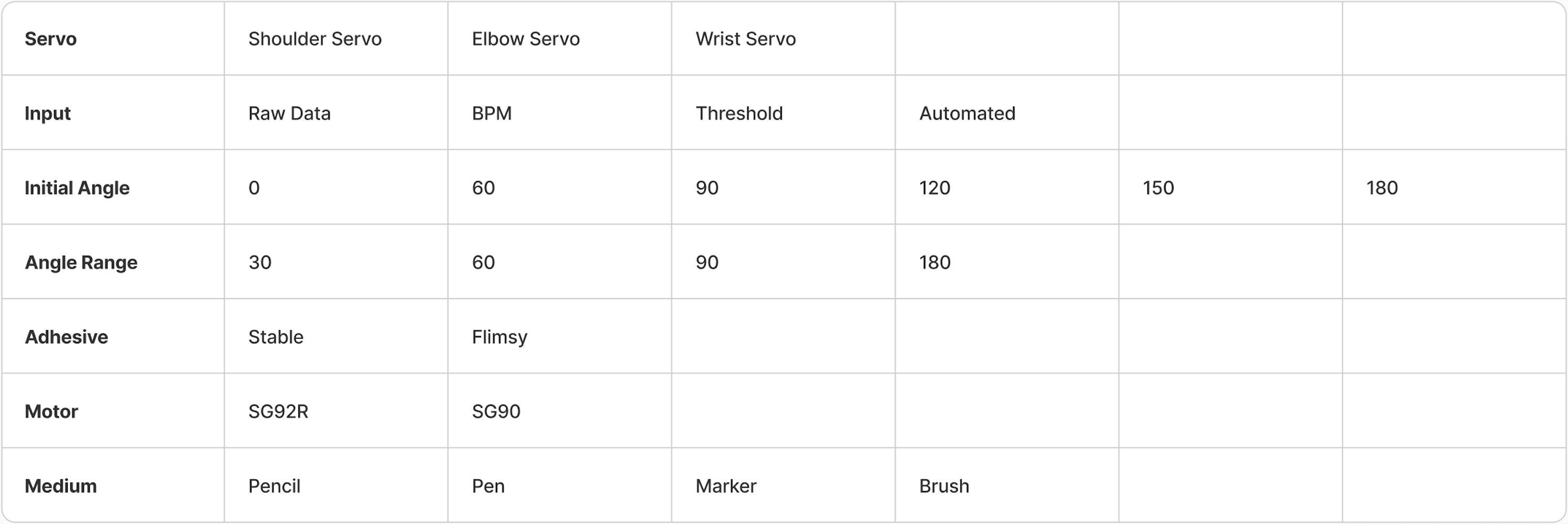Select the Threshold input cell
Screen dimensions: 1568x524
[x=739, y=113]
